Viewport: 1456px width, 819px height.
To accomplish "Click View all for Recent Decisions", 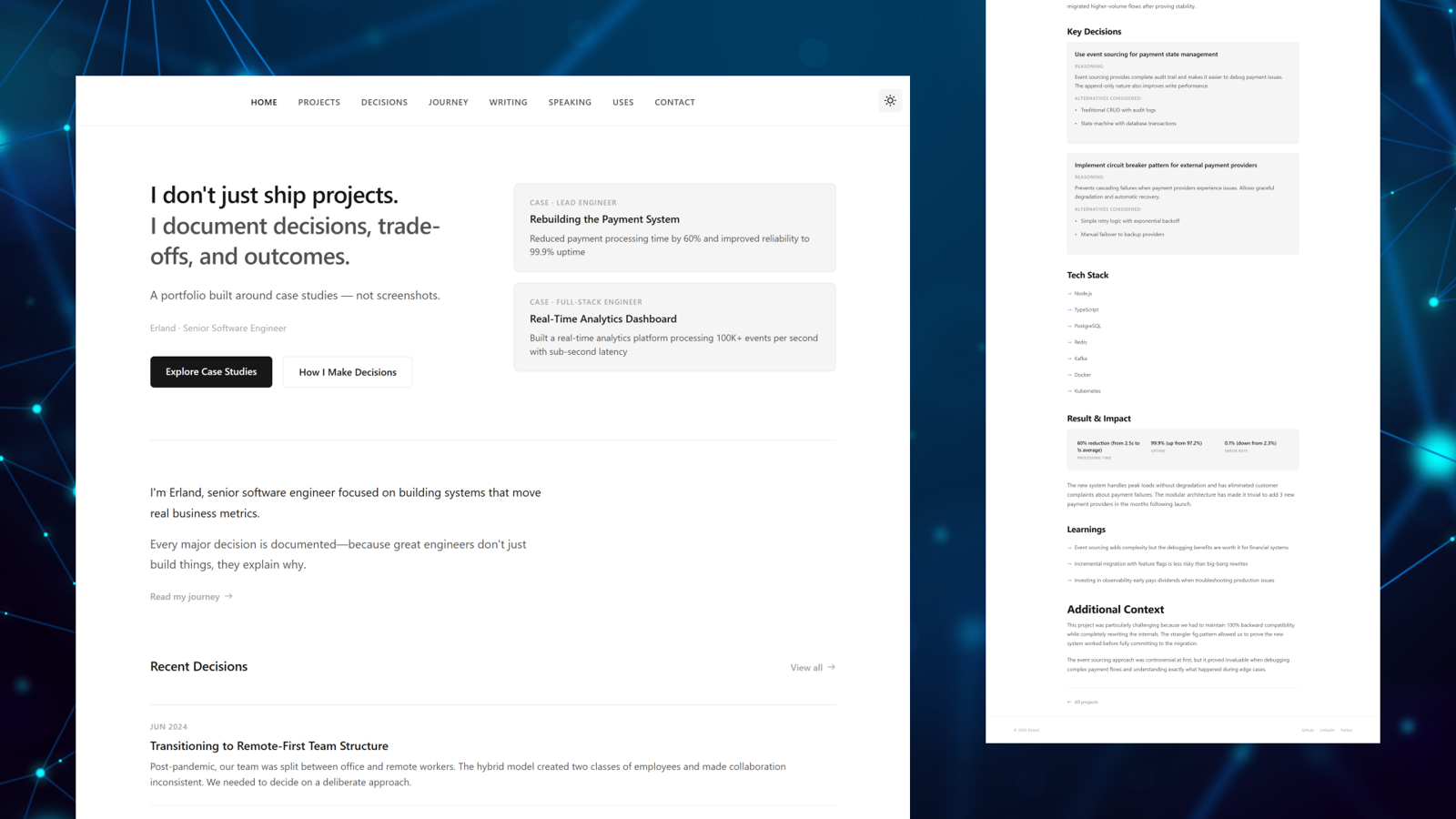I will coord(813,667).
